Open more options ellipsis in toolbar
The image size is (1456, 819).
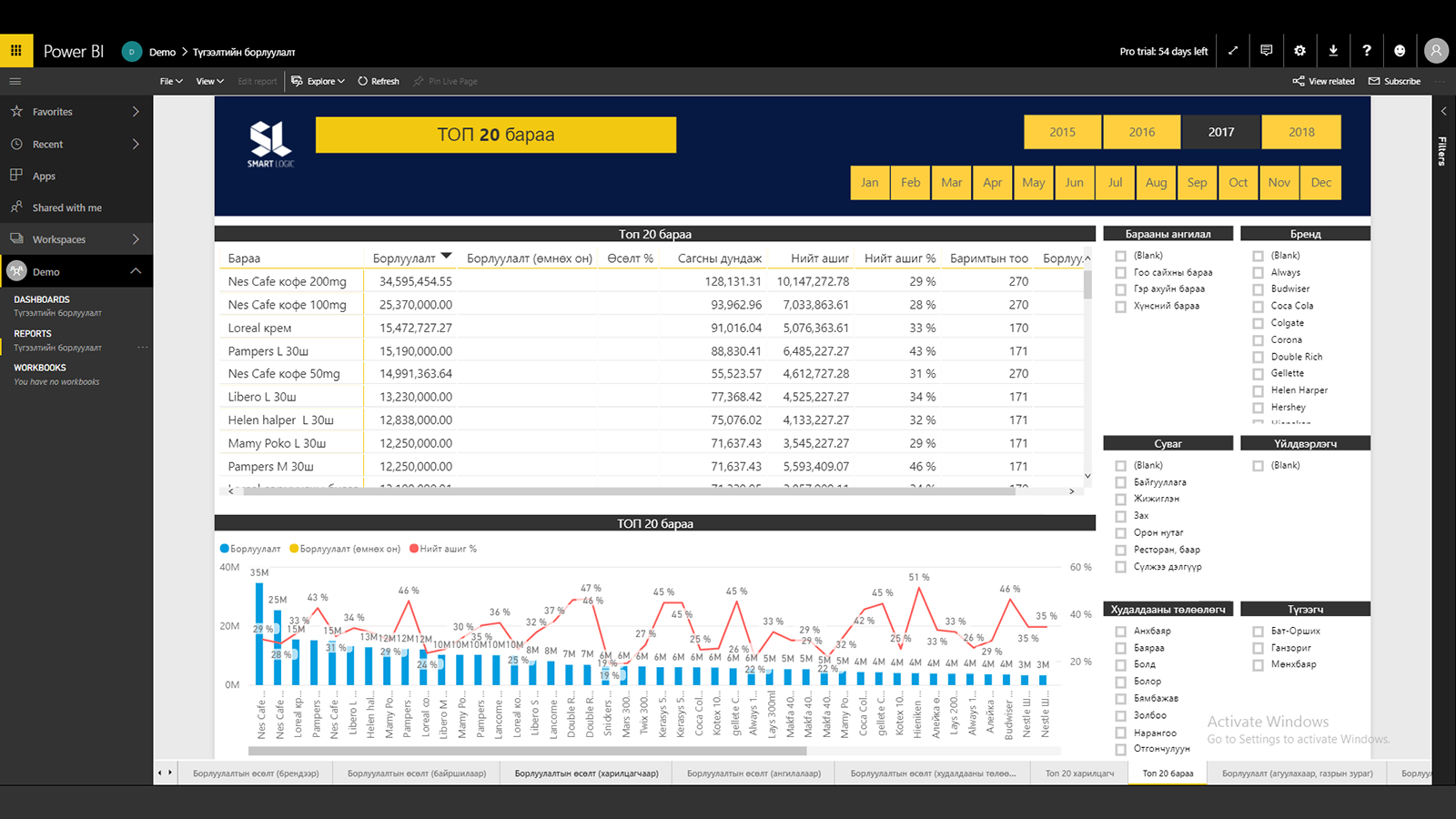click(x=1441, y=81)
